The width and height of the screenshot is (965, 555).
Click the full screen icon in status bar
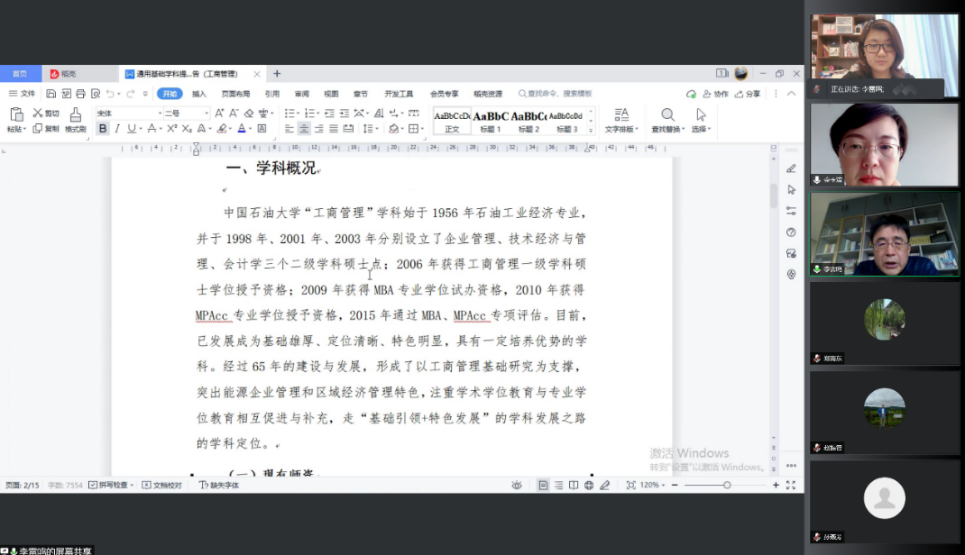[791, 485]
